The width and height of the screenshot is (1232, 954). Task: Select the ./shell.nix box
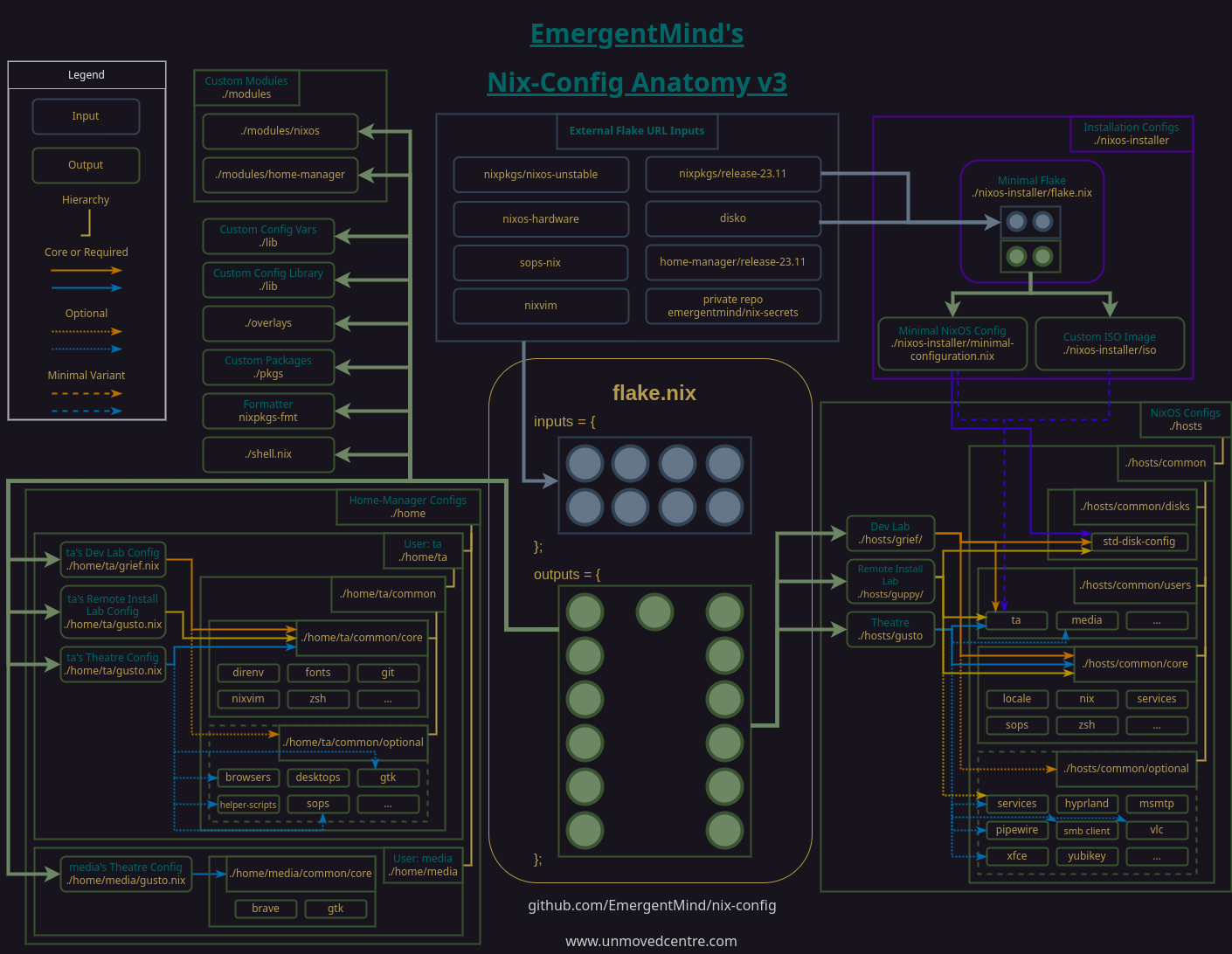click(x=268, y=454)
